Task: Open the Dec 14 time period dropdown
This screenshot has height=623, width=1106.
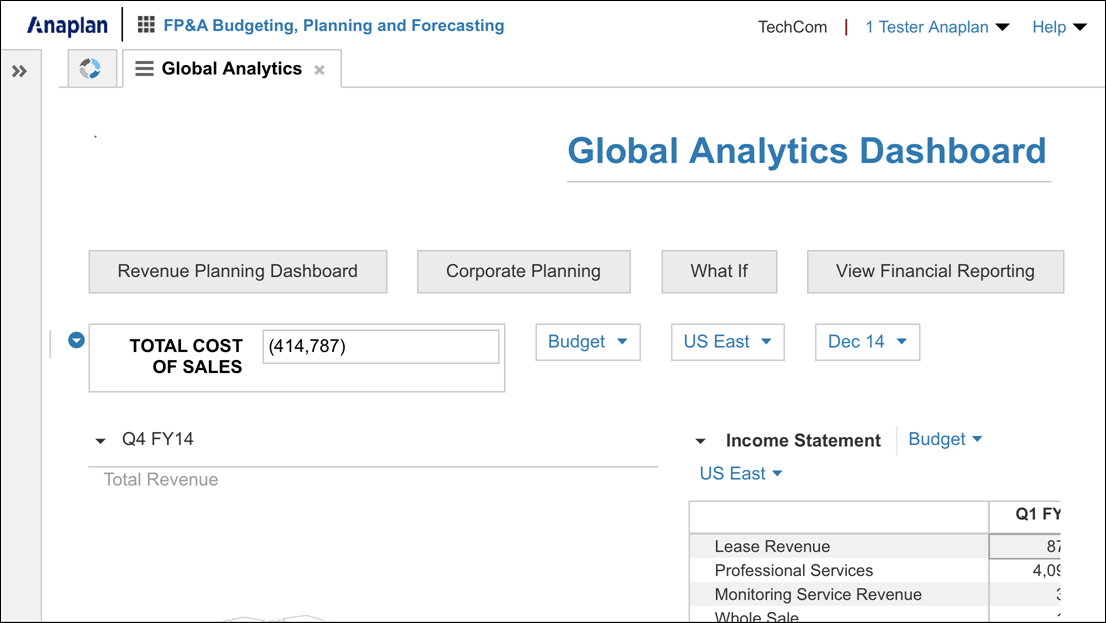Action: point(866,341)
